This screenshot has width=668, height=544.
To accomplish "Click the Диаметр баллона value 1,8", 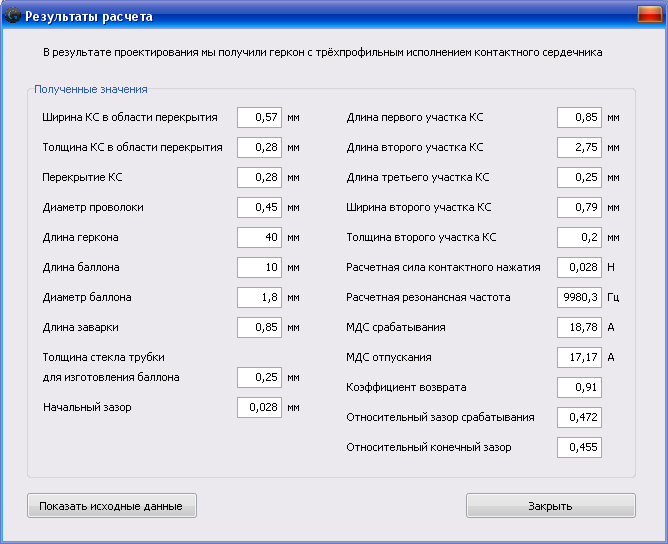I will tap(259, 297).
